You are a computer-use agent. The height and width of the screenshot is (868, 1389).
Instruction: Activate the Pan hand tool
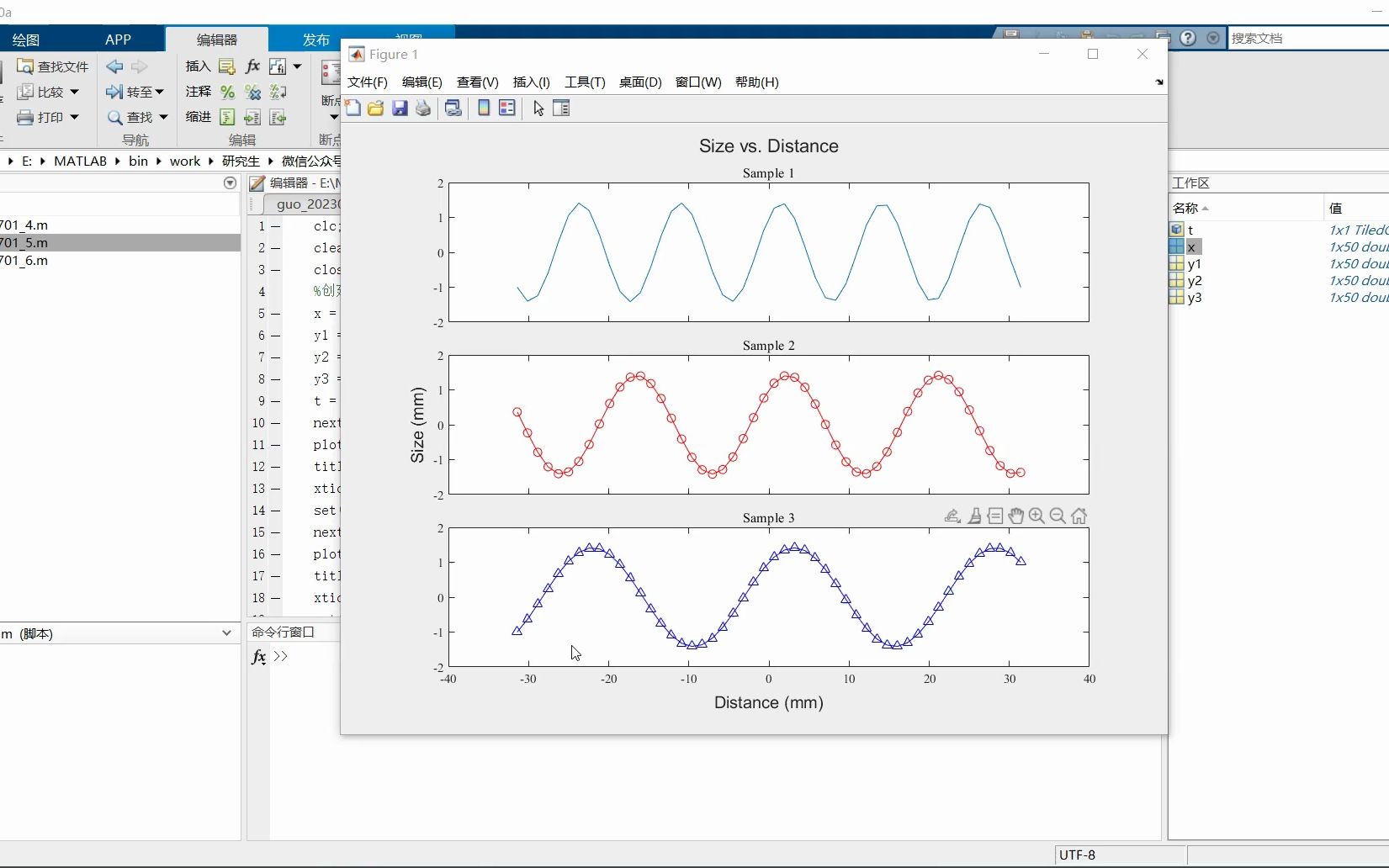click(x=1016, y=516)
